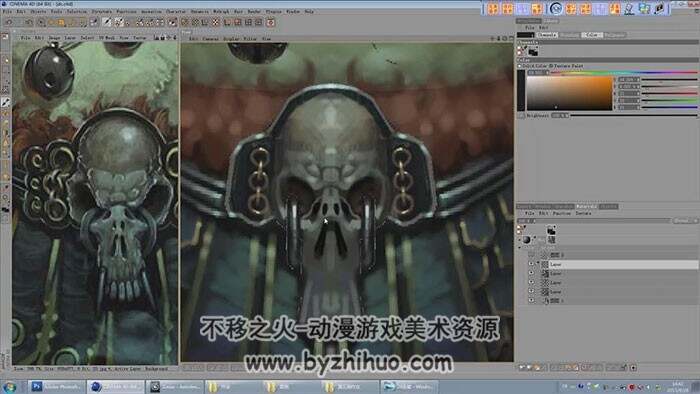Click the round blue logo icon in floating toolbar
This screenshot has height=394, width=700.
556,8
